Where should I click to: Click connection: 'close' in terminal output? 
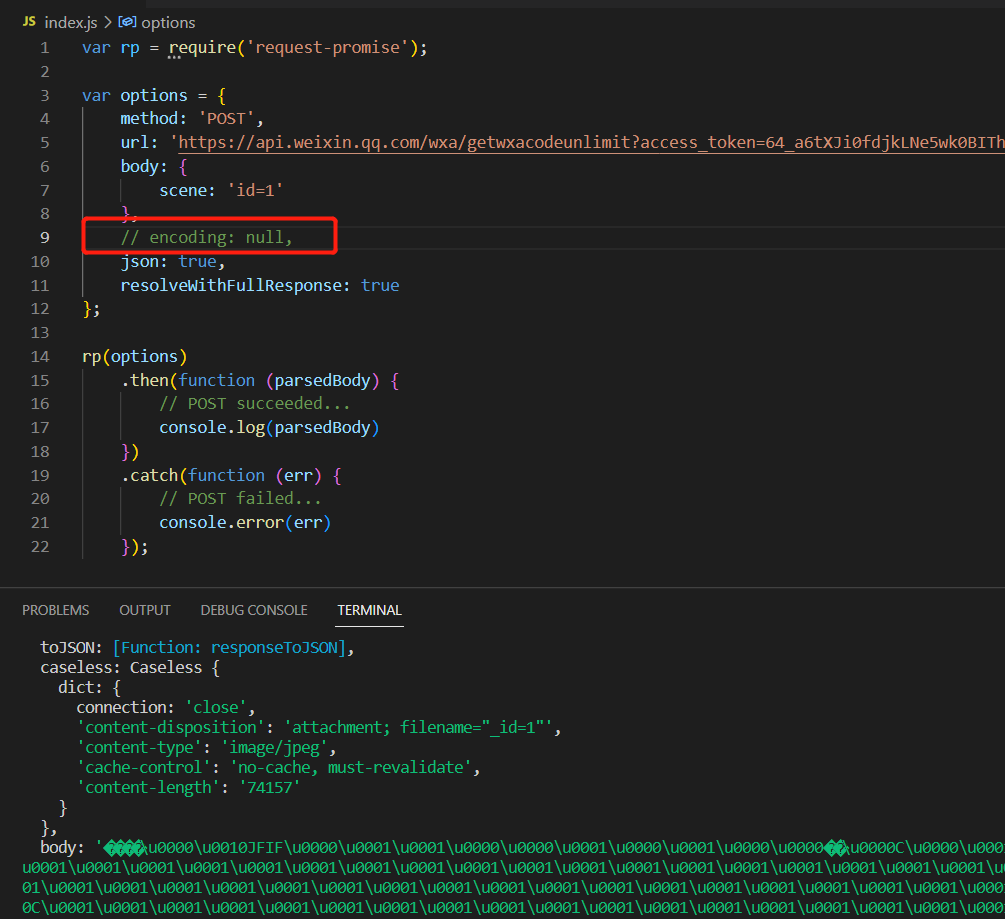[166, 708]
